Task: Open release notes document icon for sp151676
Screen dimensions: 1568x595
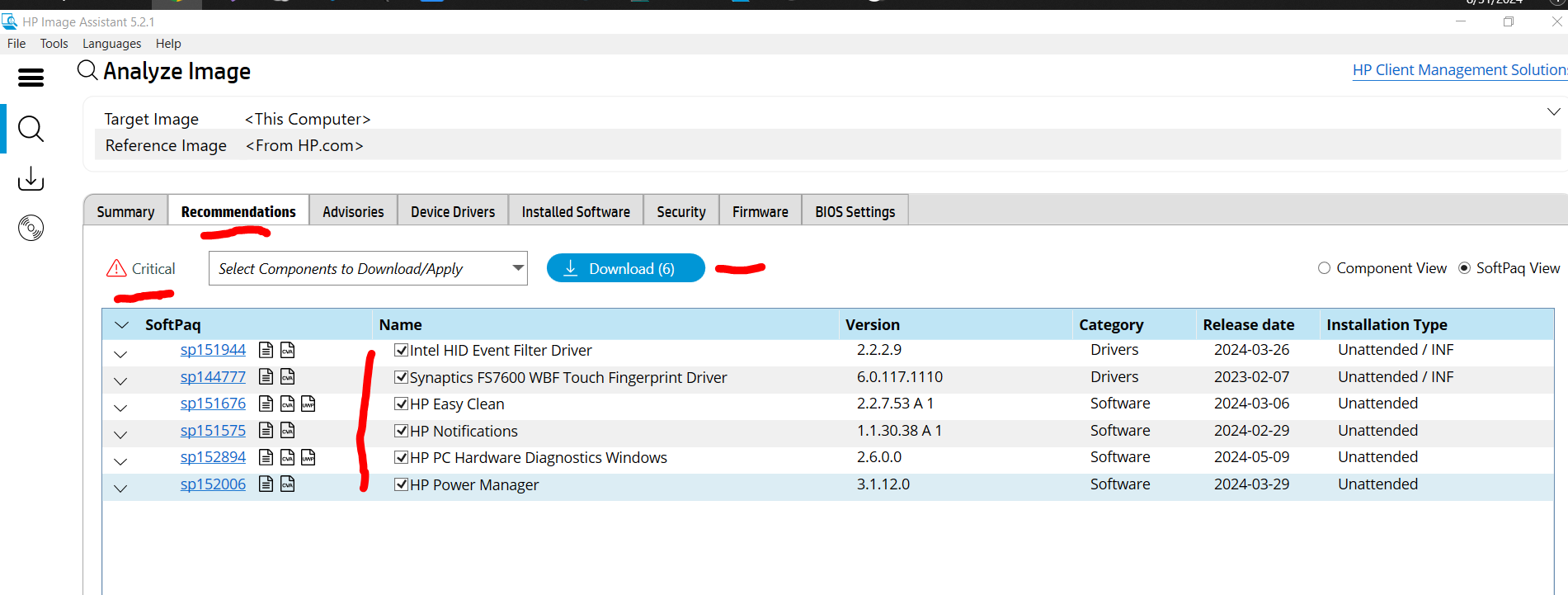Action: (x=266, y=404)
